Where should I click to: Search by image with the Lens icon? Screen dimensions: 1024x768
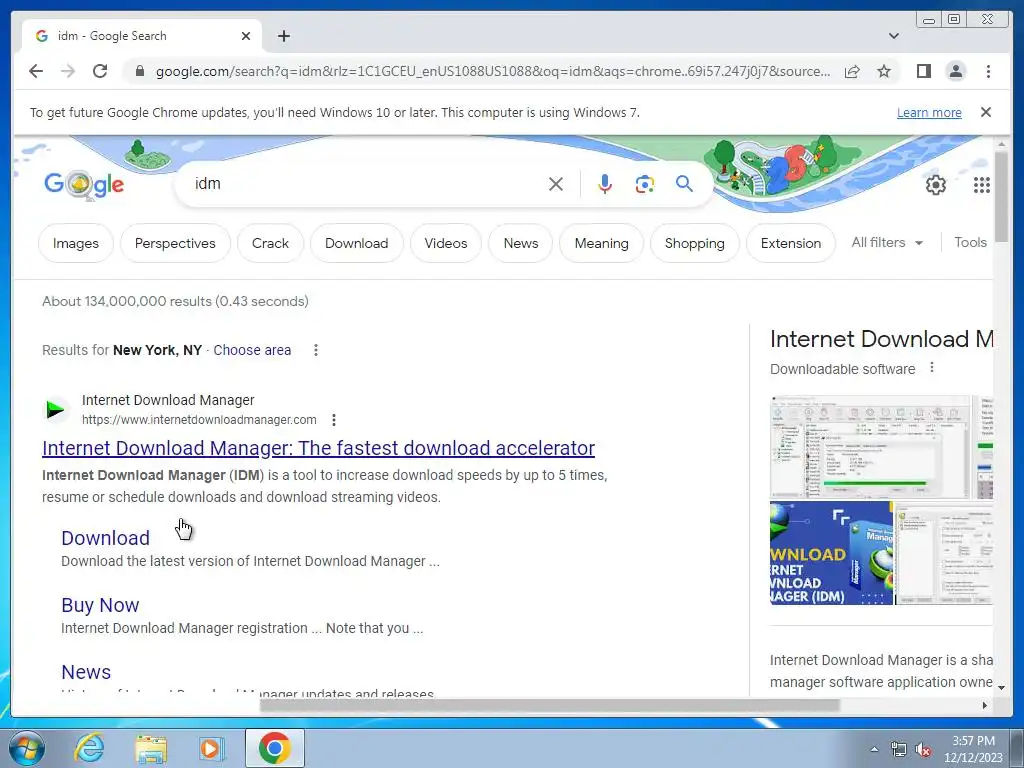click(645, 184)
